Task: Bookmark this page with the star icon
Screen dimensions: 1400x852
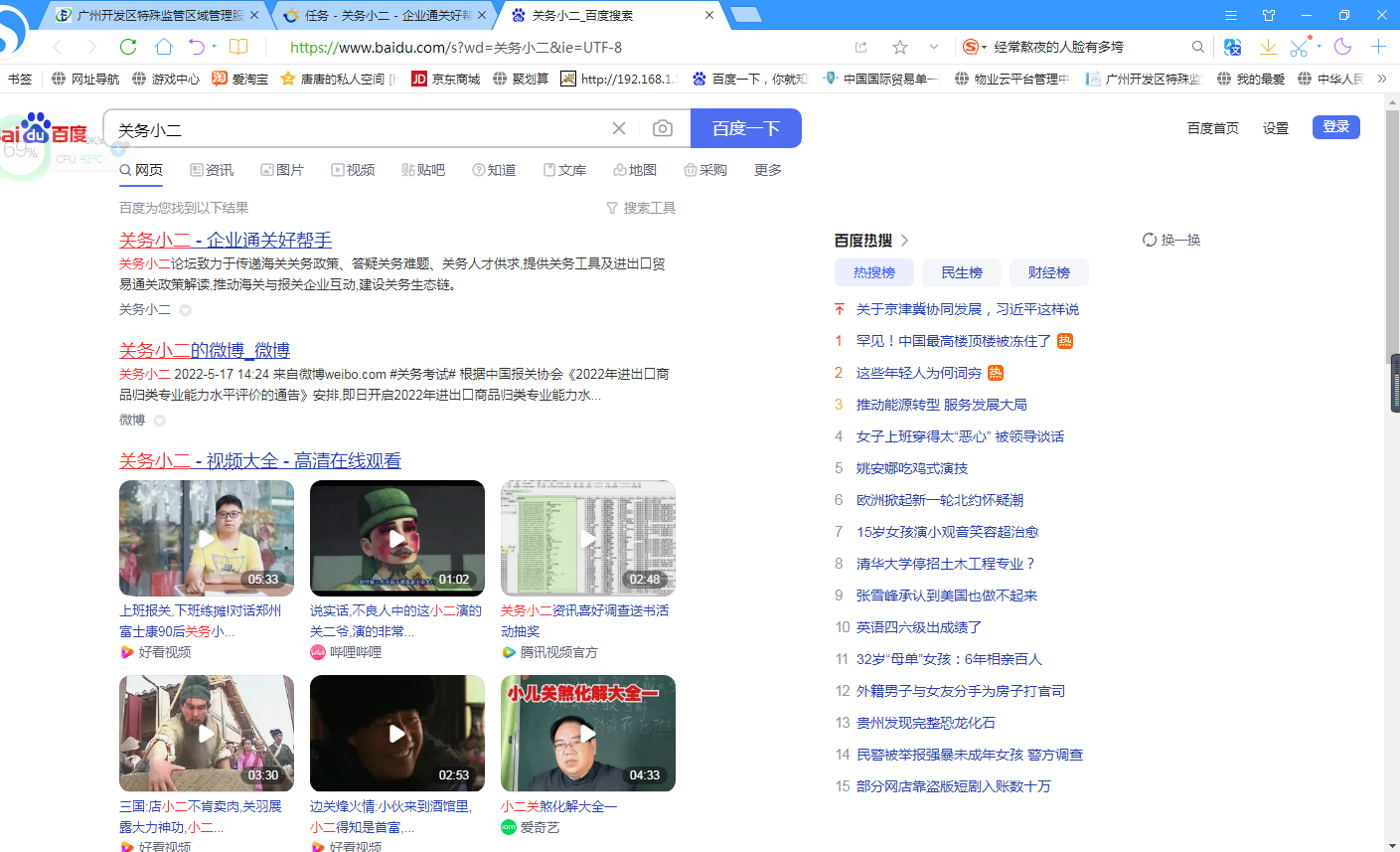Action: click(x=900, y=47)
